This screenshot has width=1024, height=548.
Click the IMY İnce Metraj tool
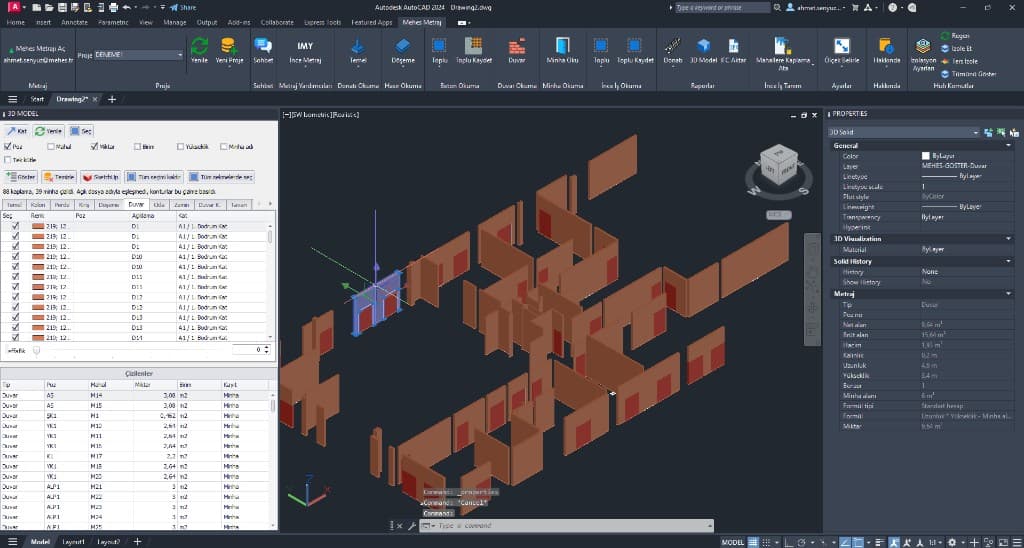(x=305, y=51)
